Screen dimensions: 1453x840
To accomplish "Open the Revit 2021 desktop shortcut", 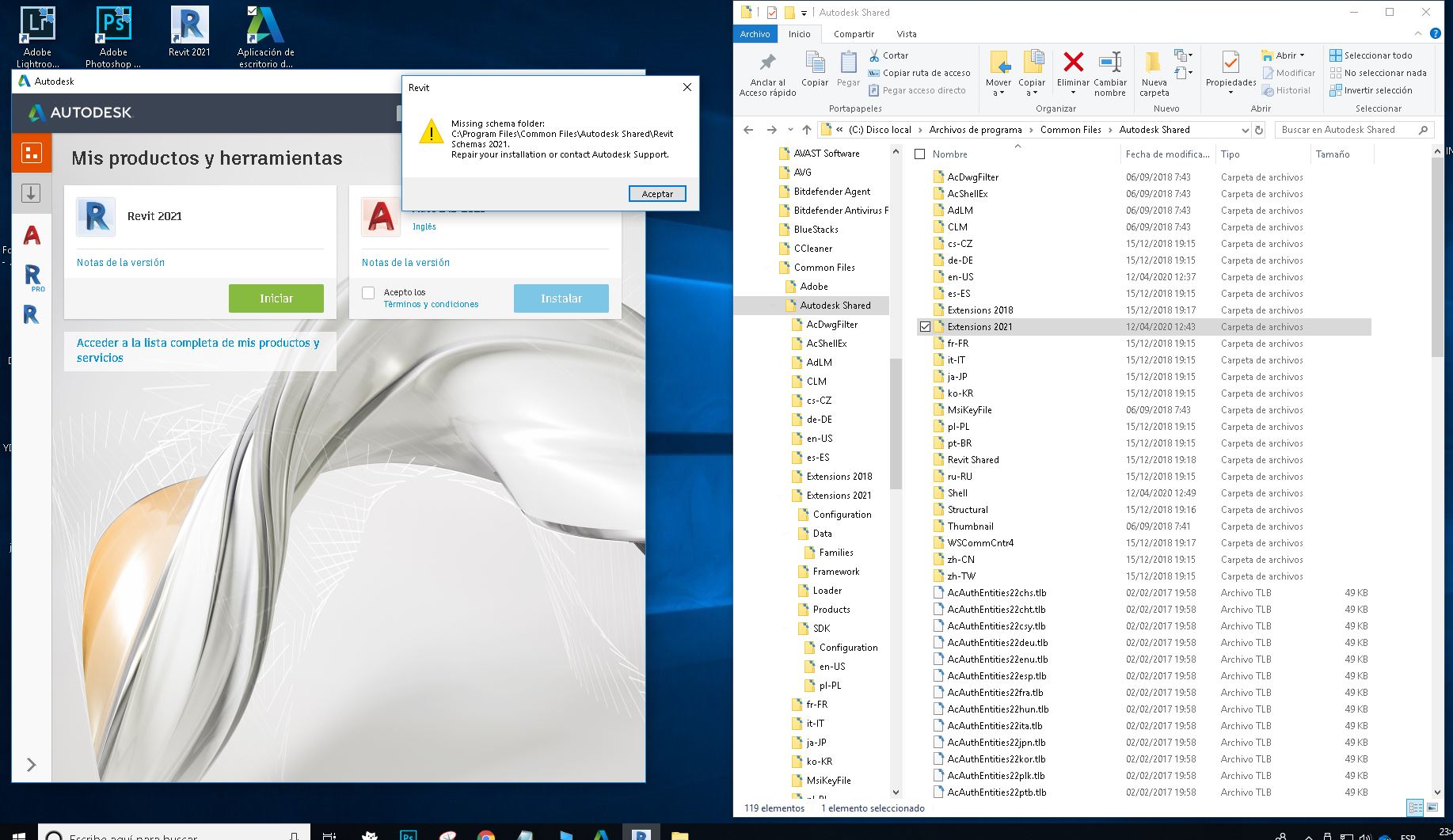I will coord(189,32).
